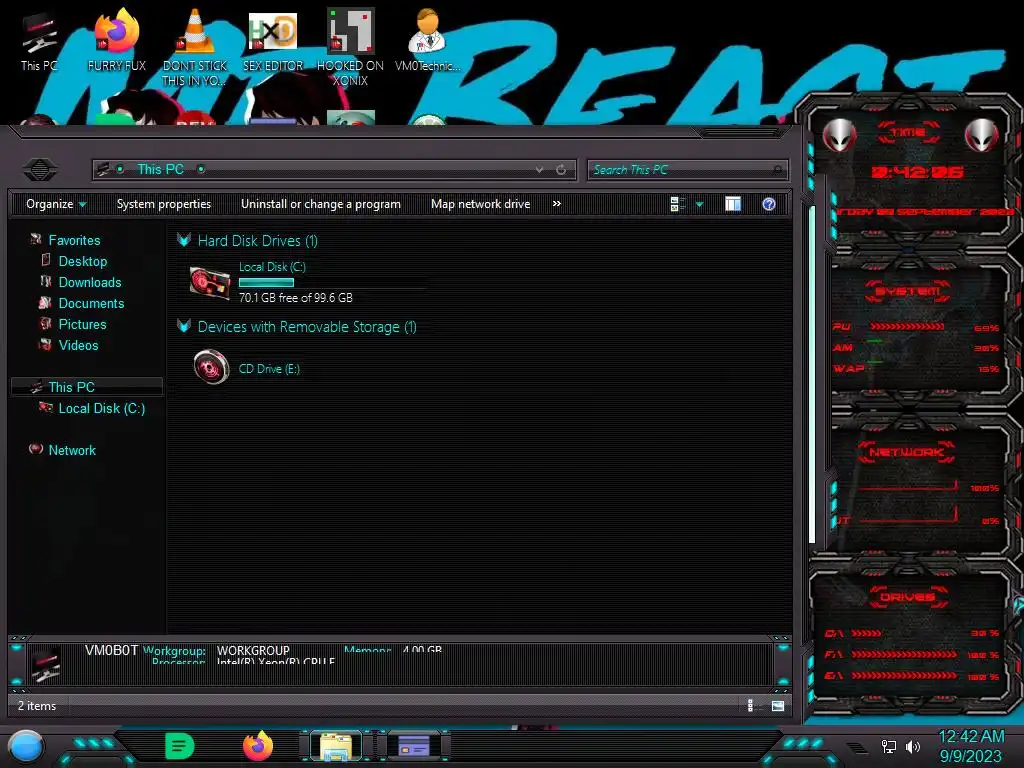Open more view options dropdown arrow

point(699,205)
